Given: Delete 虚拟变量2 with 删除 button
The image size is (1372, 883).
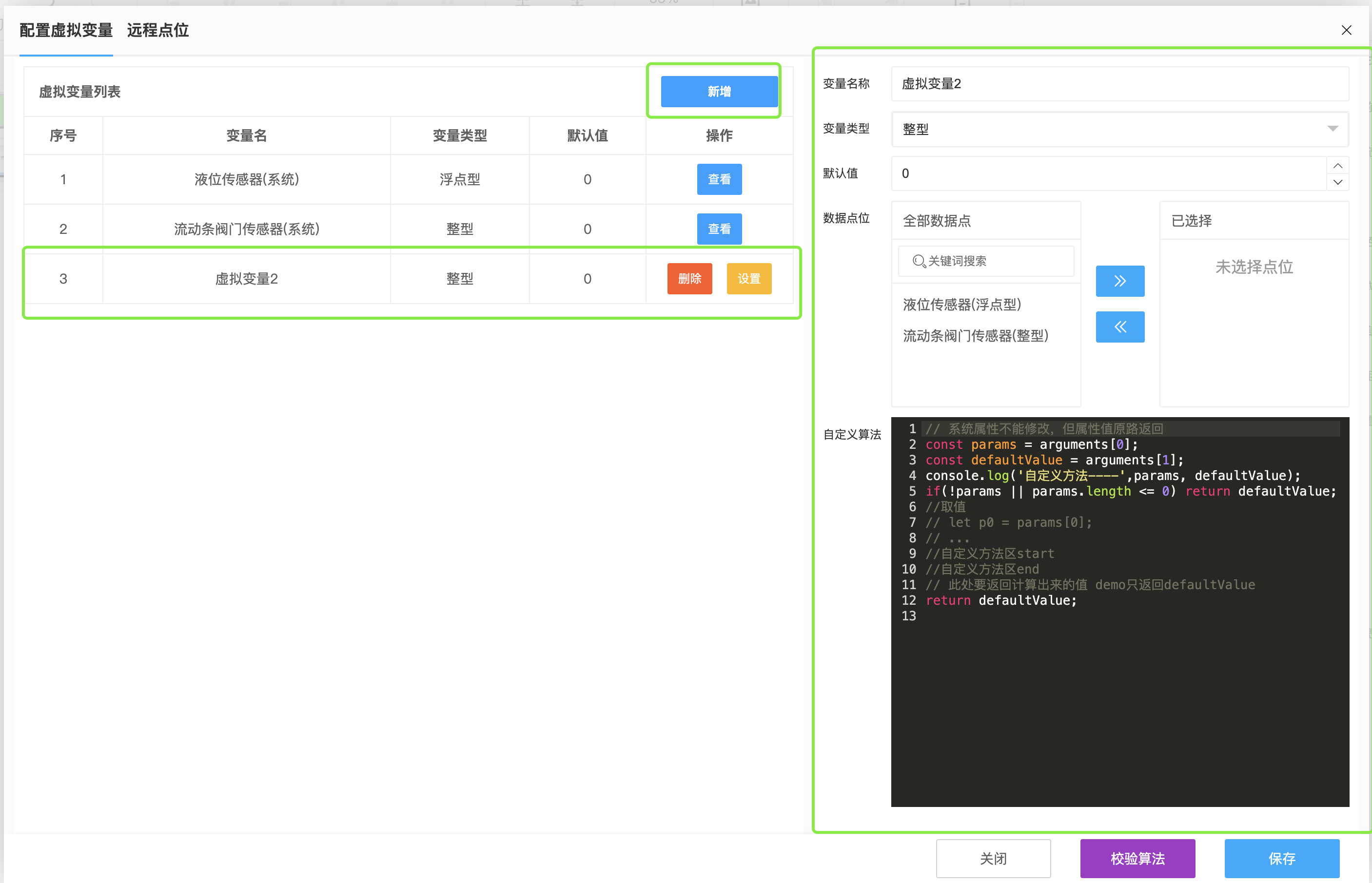Looking at the screenshot, I should pyautogui.click(x=689, y=279).
